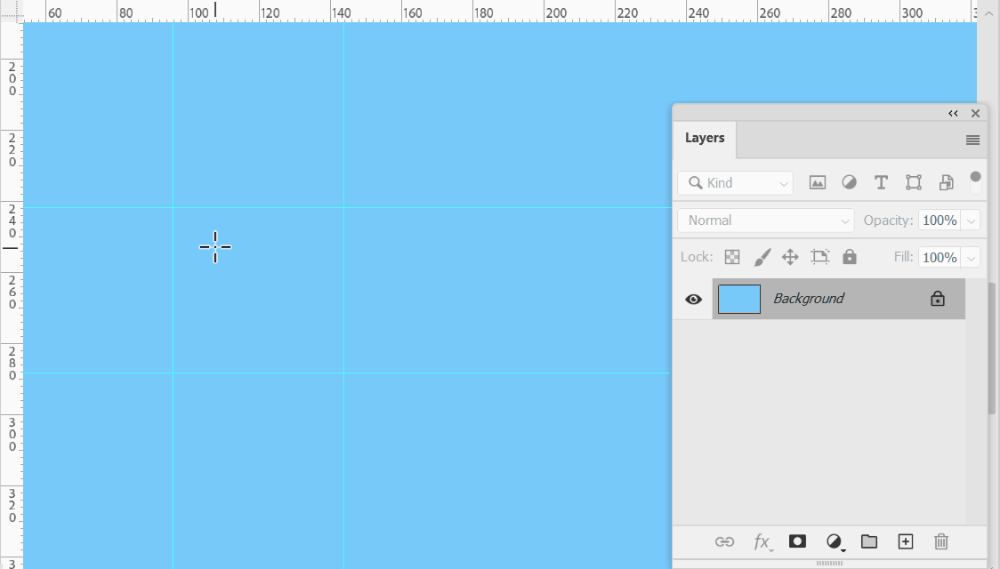This screenshot has height=569, width=1000.
Task: Select the Background layer name
Action: pyautogui.click(x=809, y=299)
